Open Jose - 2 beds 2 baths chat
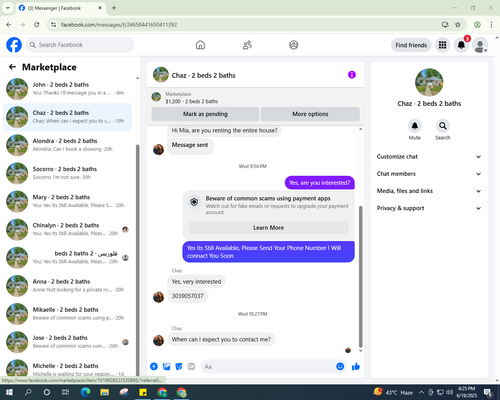 pyautogui.click(x=67, y=342)
